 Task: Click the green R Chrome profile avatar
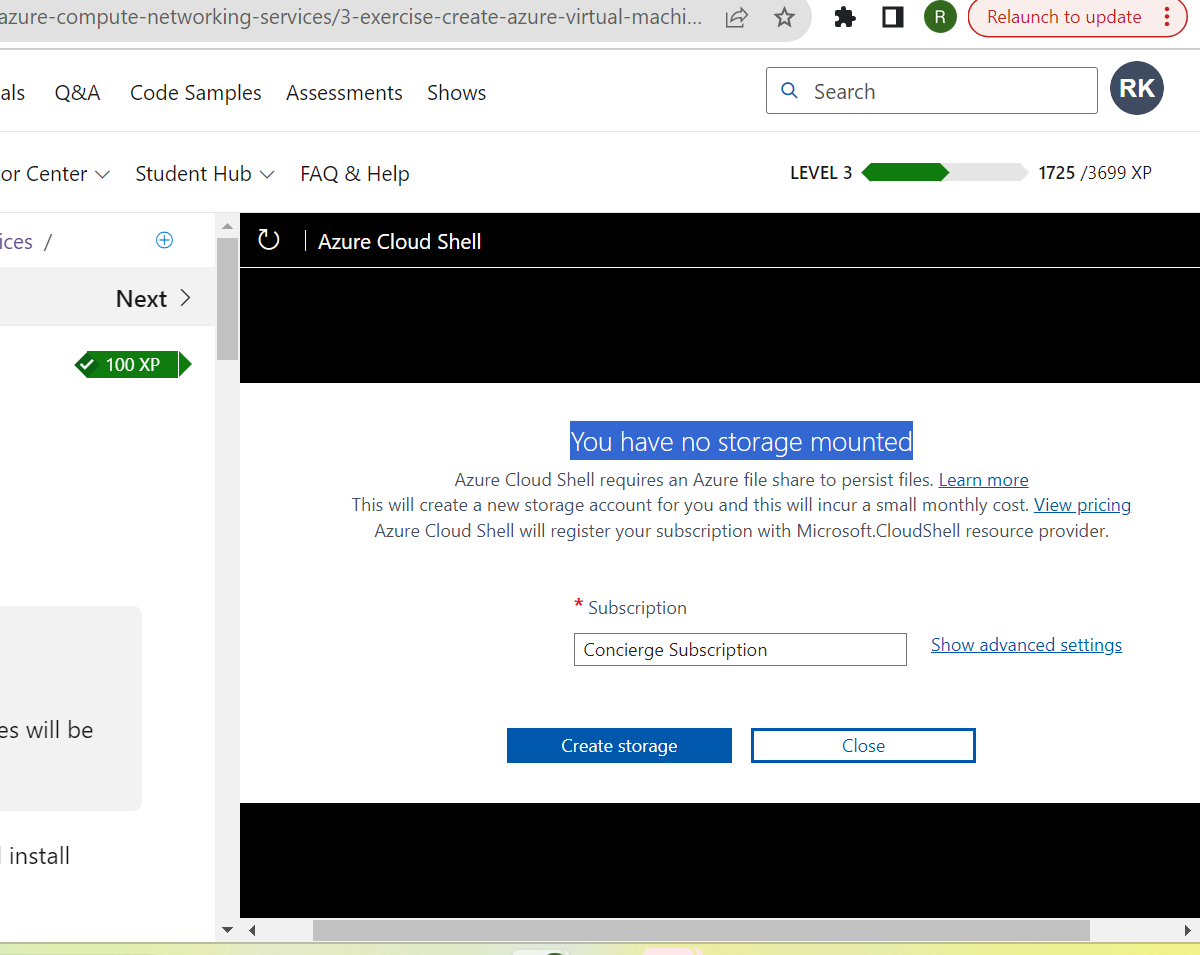point(940,17)
